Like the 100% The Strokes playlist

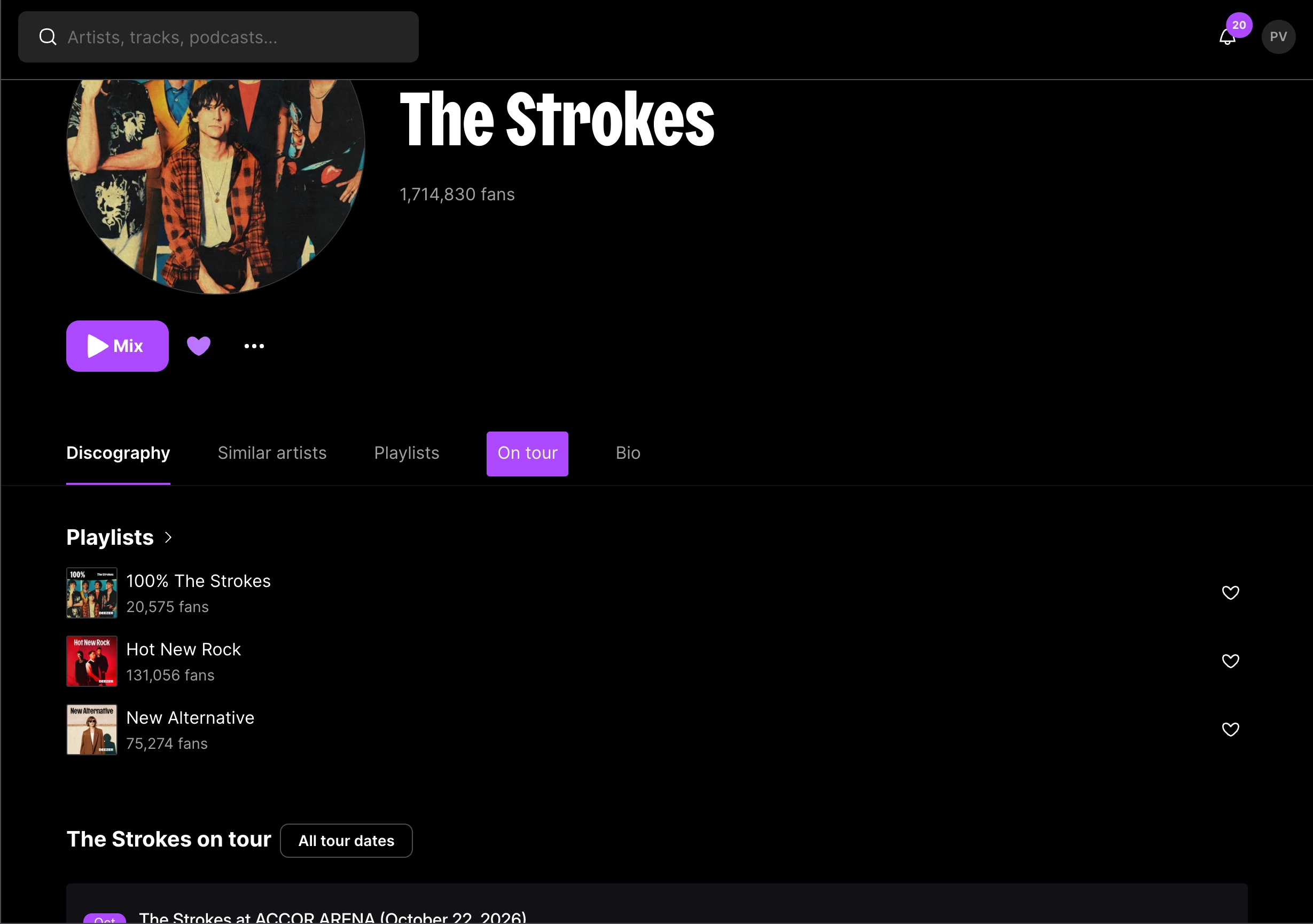coord(1230,593)
